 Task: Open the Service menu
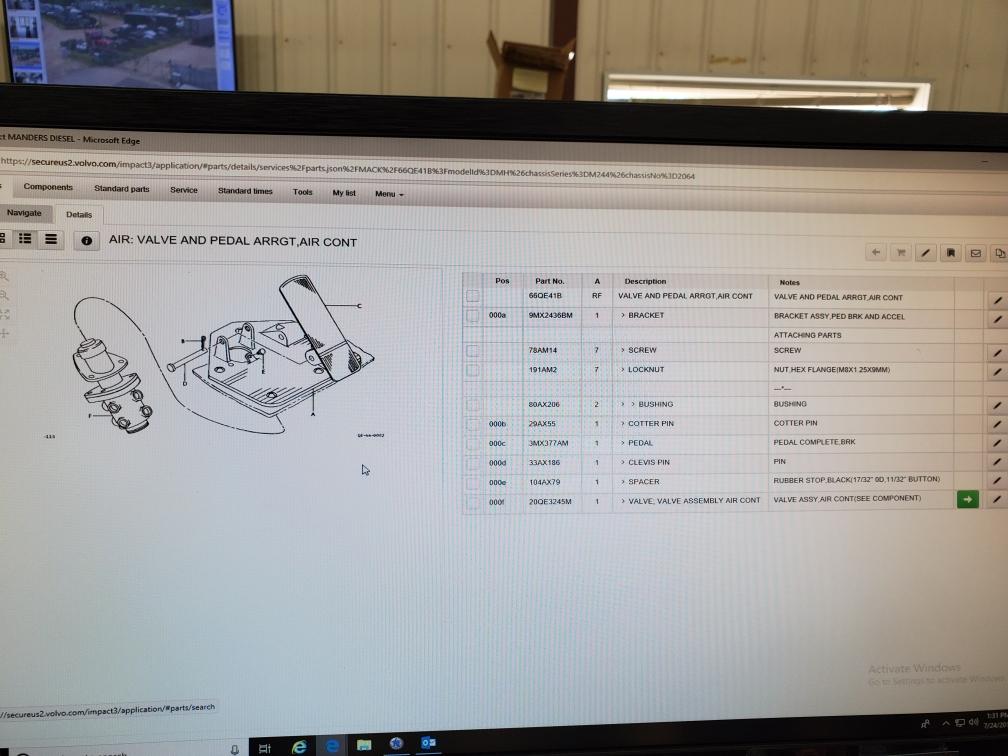[x=184, y=190]
